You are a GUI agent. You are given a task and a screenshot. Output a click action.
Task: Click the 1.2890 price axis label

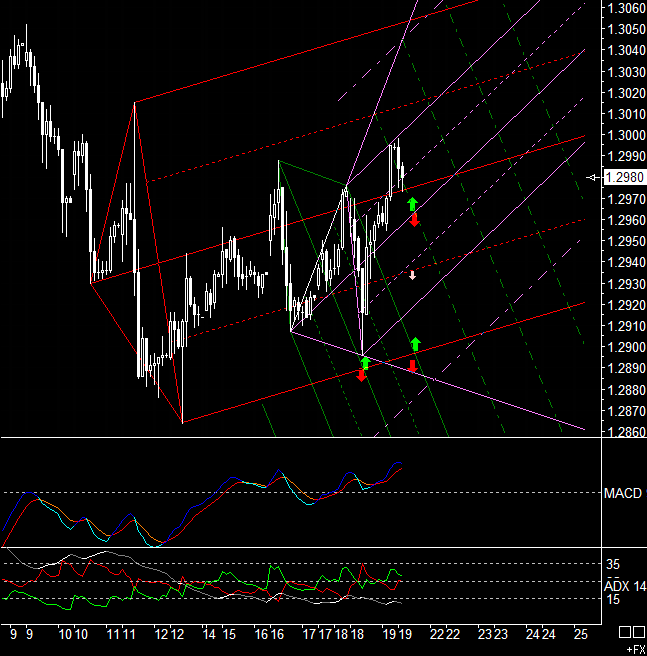(x=626, y=368)
